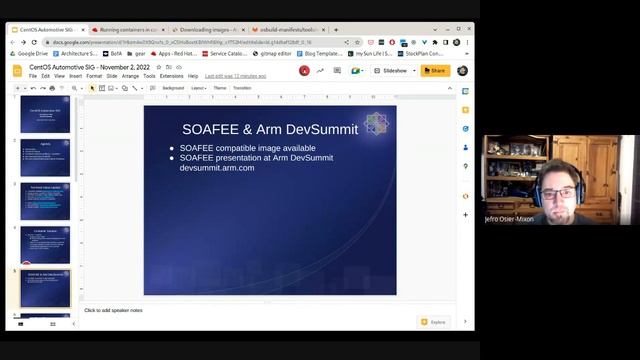Viewport: 640px width, 360px height.
Task: Collapse the slide filmstrip panel
Action: [x=73, y=324]
